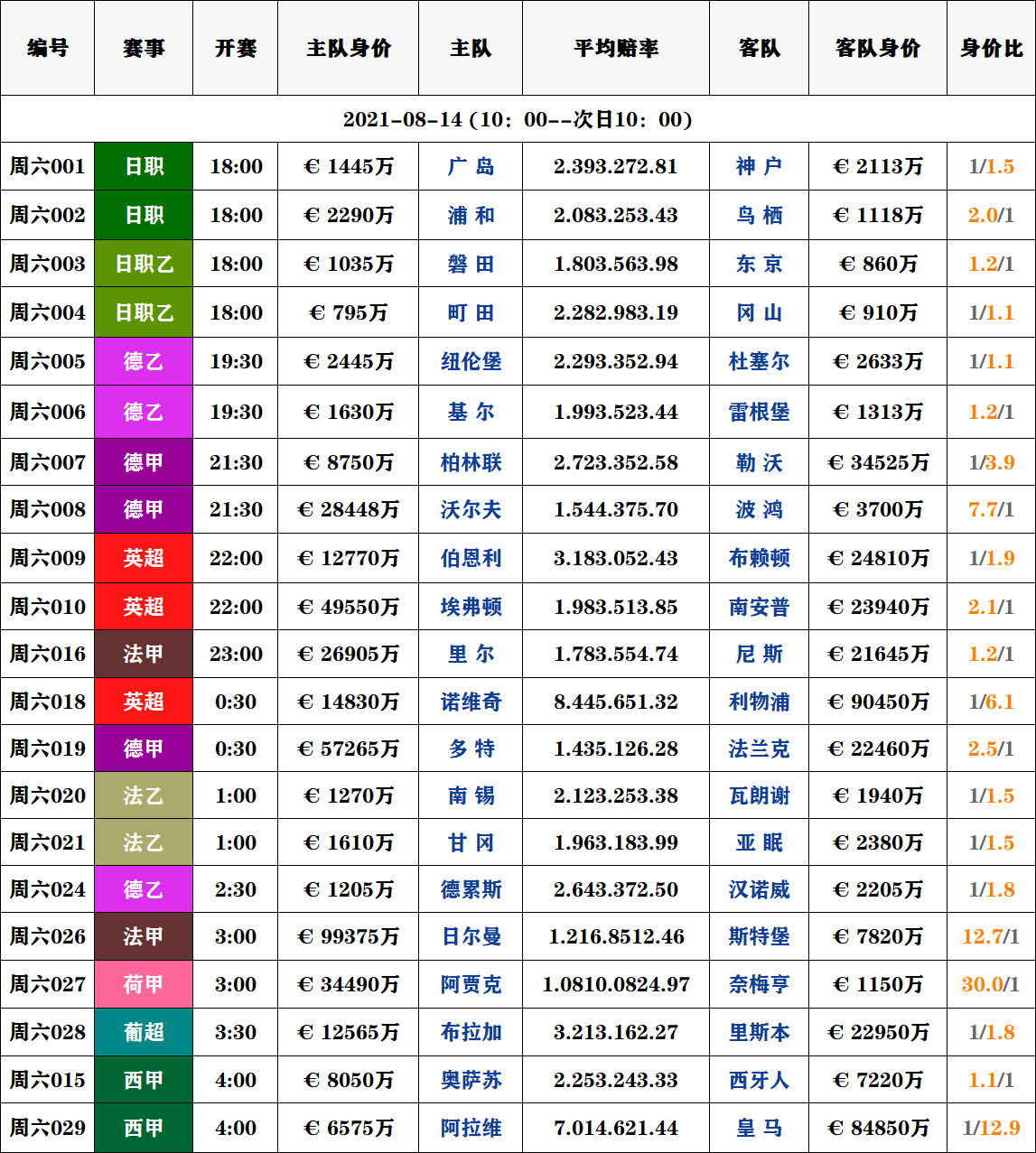Open home team 广岛 link

pos(471,166)
